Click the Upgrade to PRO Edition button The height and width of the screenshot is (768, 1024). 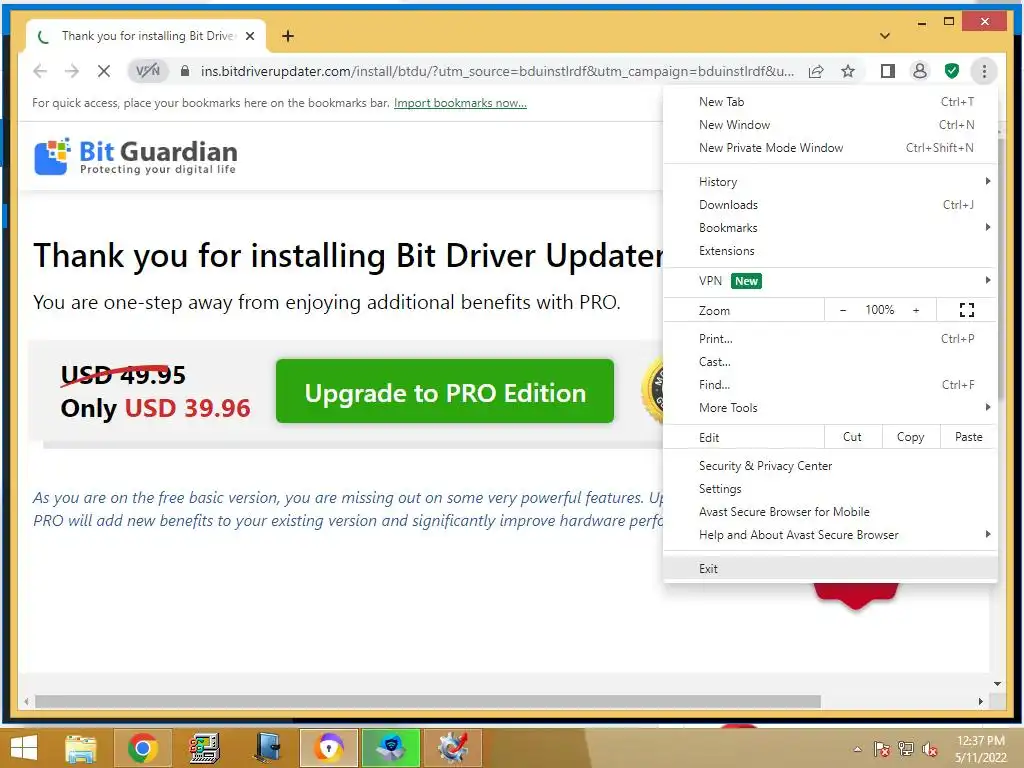coord(445,391)
